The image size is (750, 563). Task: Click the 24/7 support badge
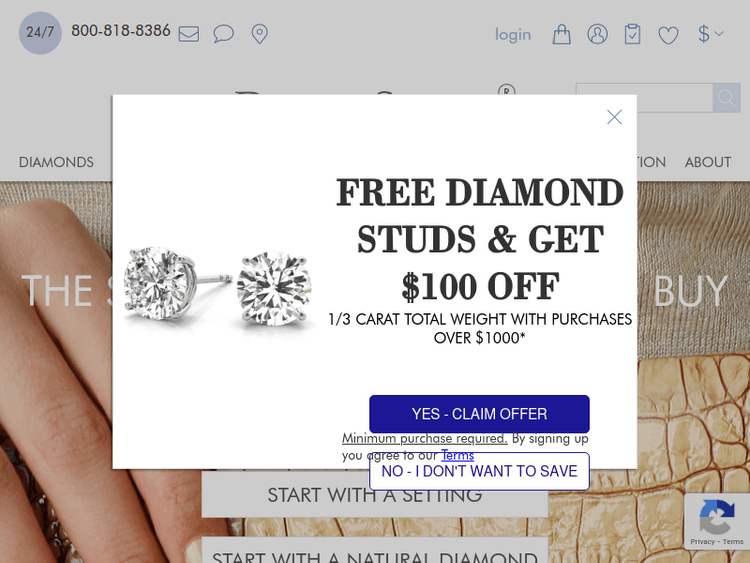point(40,33)
